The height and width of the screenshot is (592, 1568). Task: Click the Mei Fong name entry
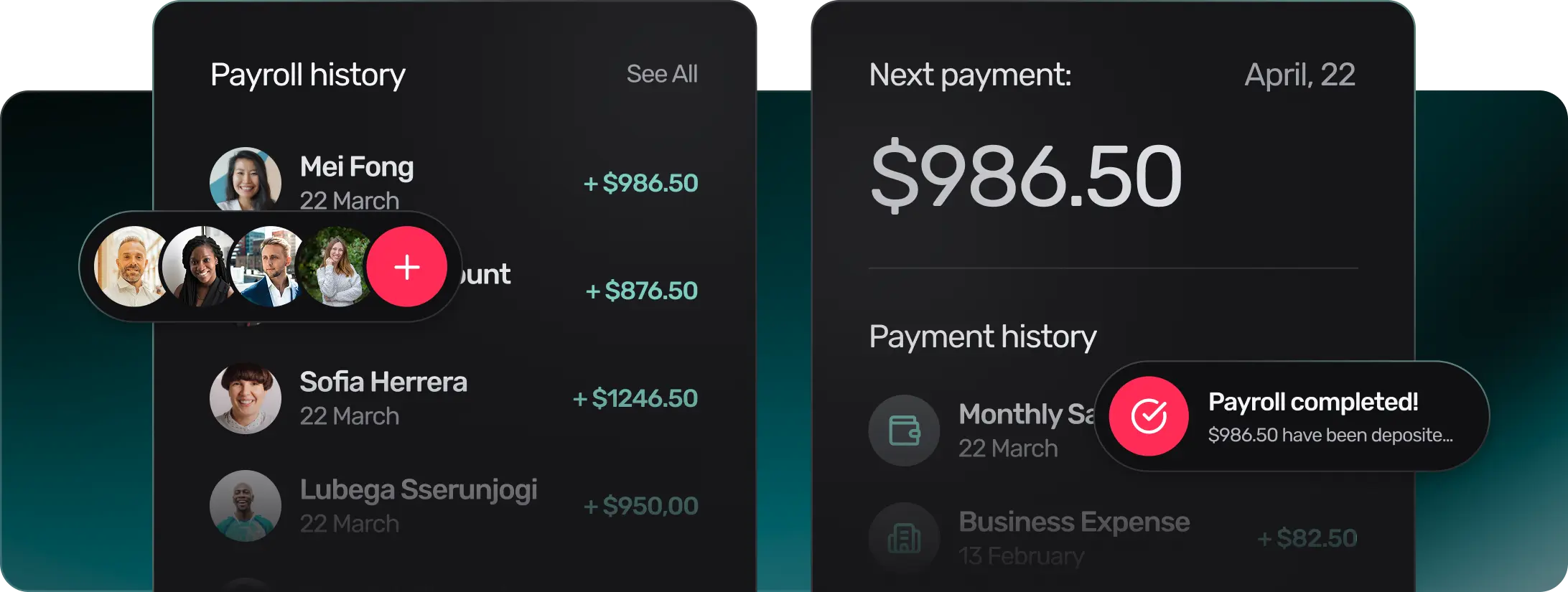tap(356, 167)
